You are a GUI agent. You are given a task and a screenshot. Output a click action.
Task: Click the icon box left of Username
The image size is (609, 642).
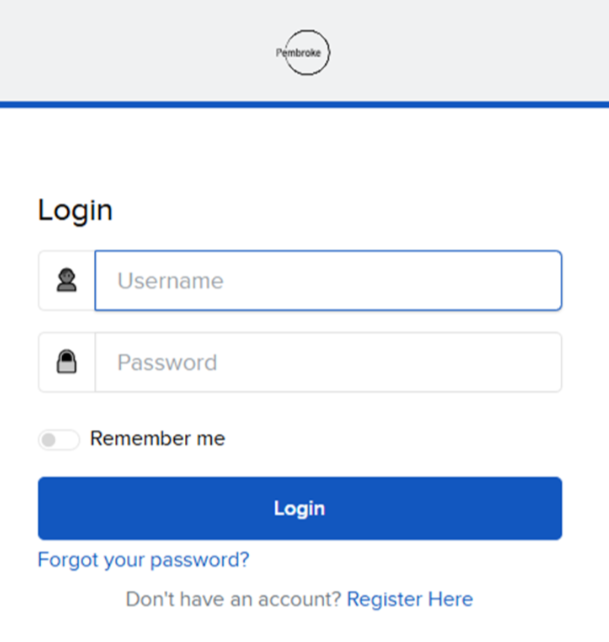(66, 280)
